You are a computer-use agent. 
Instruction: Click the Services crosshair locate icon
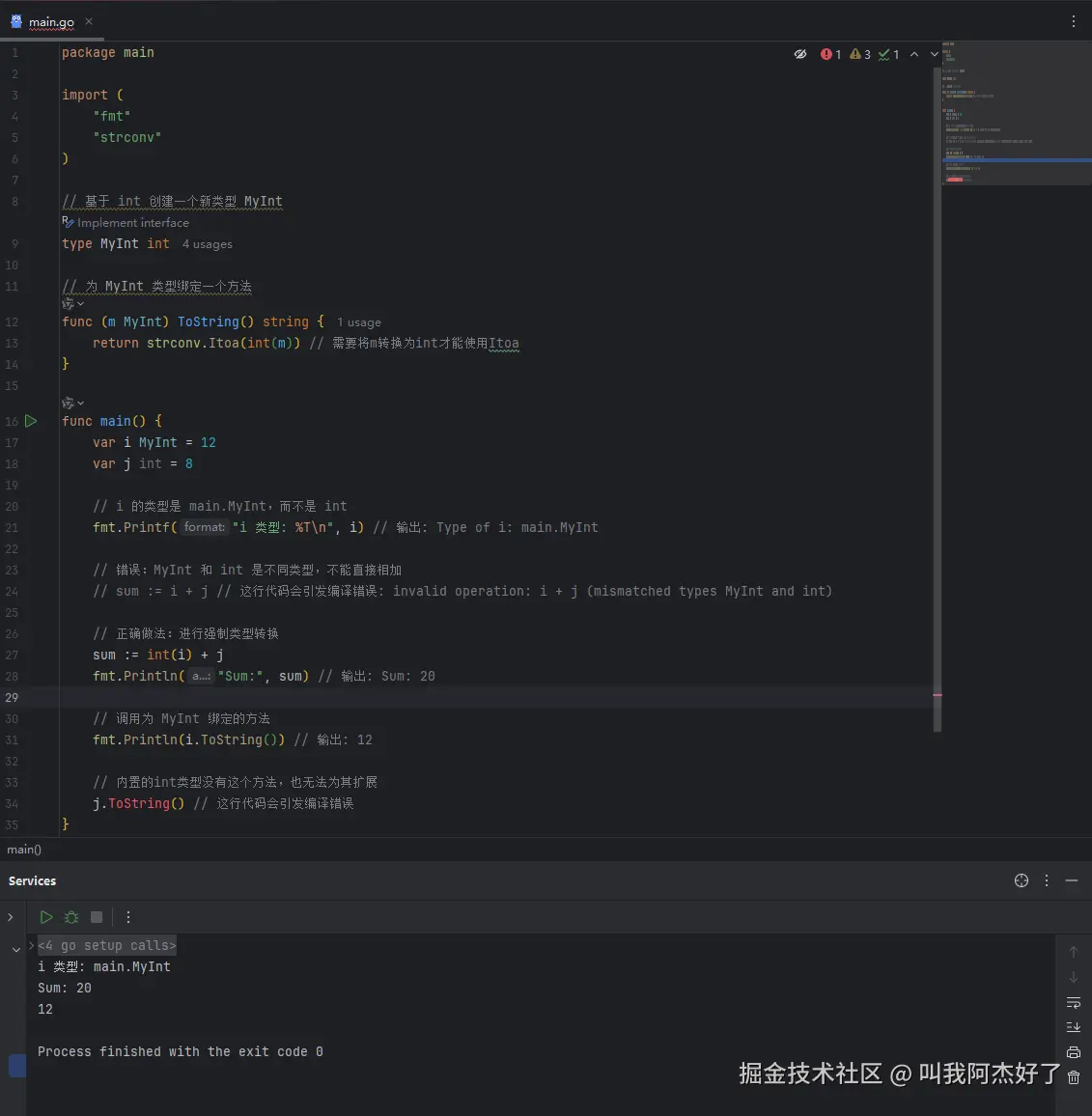[x=1021, y=880]
